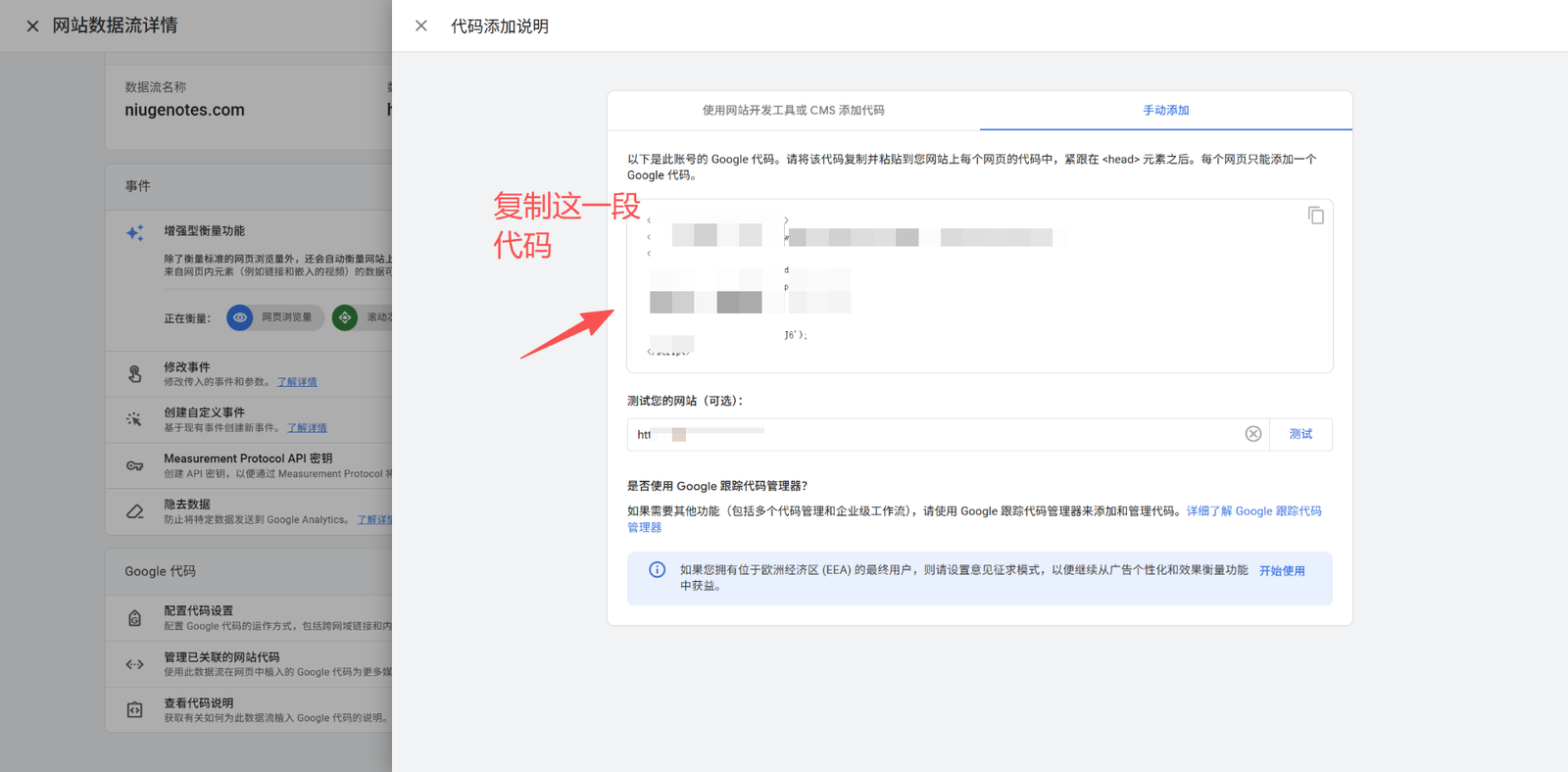This screenshot has width=1568, height=772.
Task: Open the 查看代码说明 row
Action: pyautogui.click(x=249, y=710)
